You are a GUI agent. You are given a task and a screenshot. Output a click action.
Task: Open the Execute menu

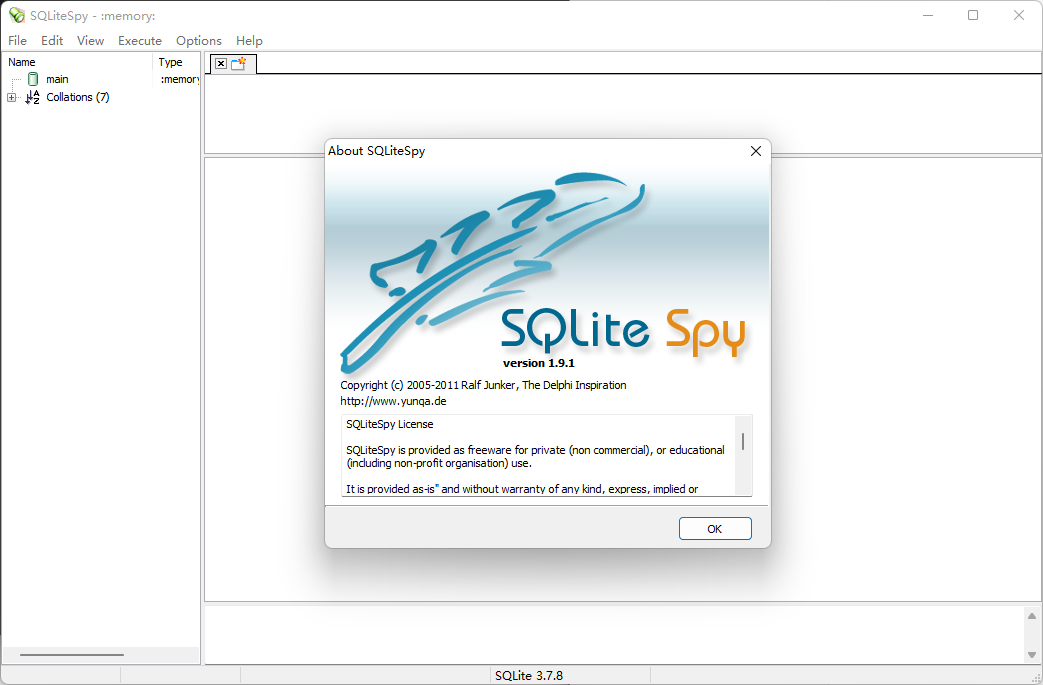click(x=140, y=41)
